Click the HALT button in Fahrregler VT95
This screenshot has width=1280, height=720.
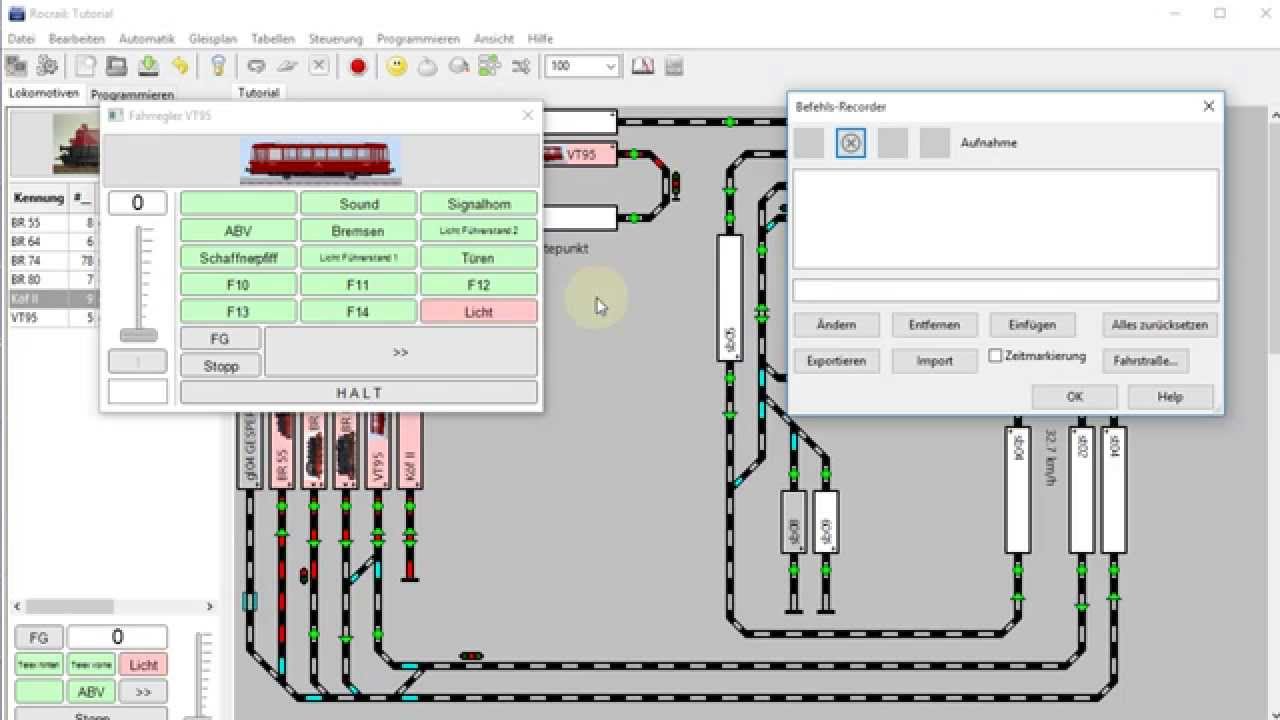(x=359, y=393)
